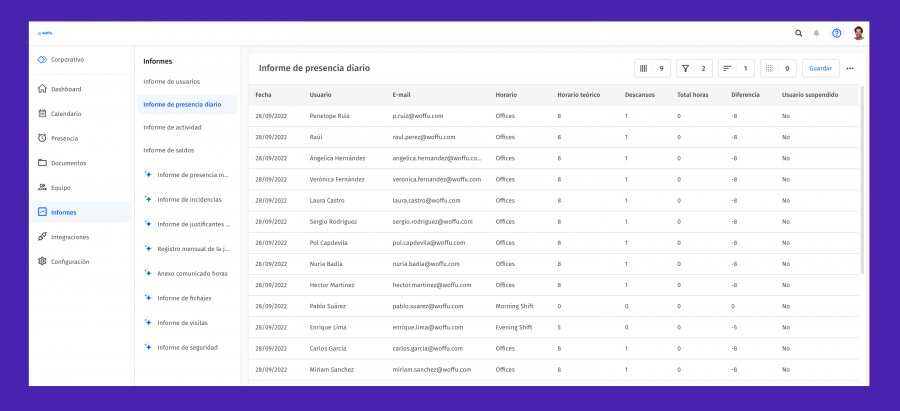The height and width of the screenshot is (411, 900).
Task: Click sparkle icon beside Informe de seguridad
Action: click(x=148, y=347)
